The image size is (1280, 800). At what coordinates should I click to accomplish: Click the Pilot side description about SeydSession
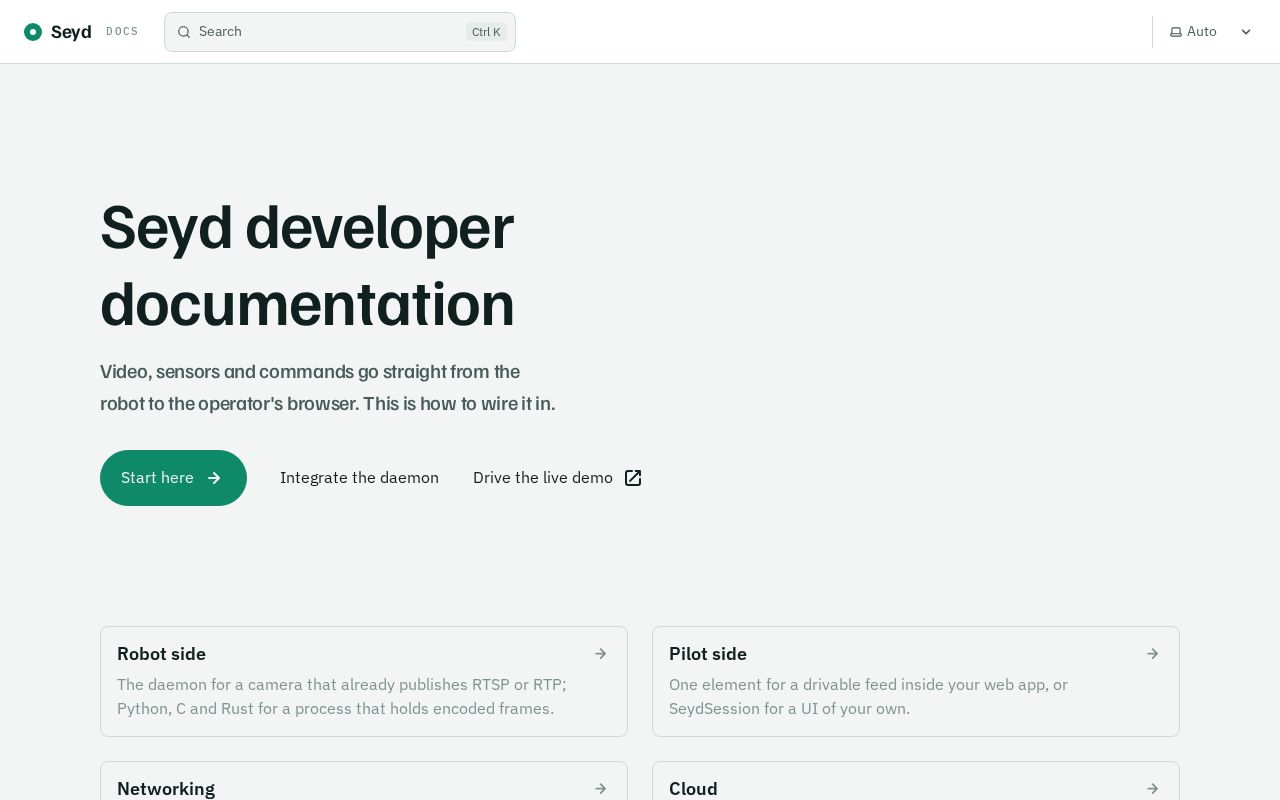[868, 697]
